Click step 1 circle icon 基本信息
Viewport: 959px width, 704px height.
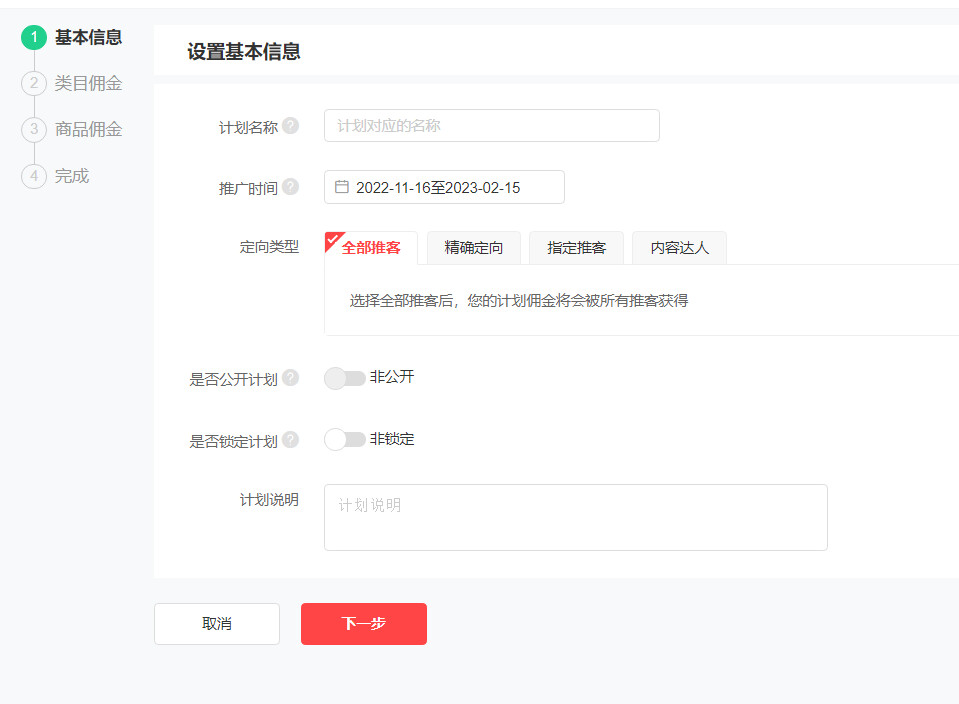34,38
